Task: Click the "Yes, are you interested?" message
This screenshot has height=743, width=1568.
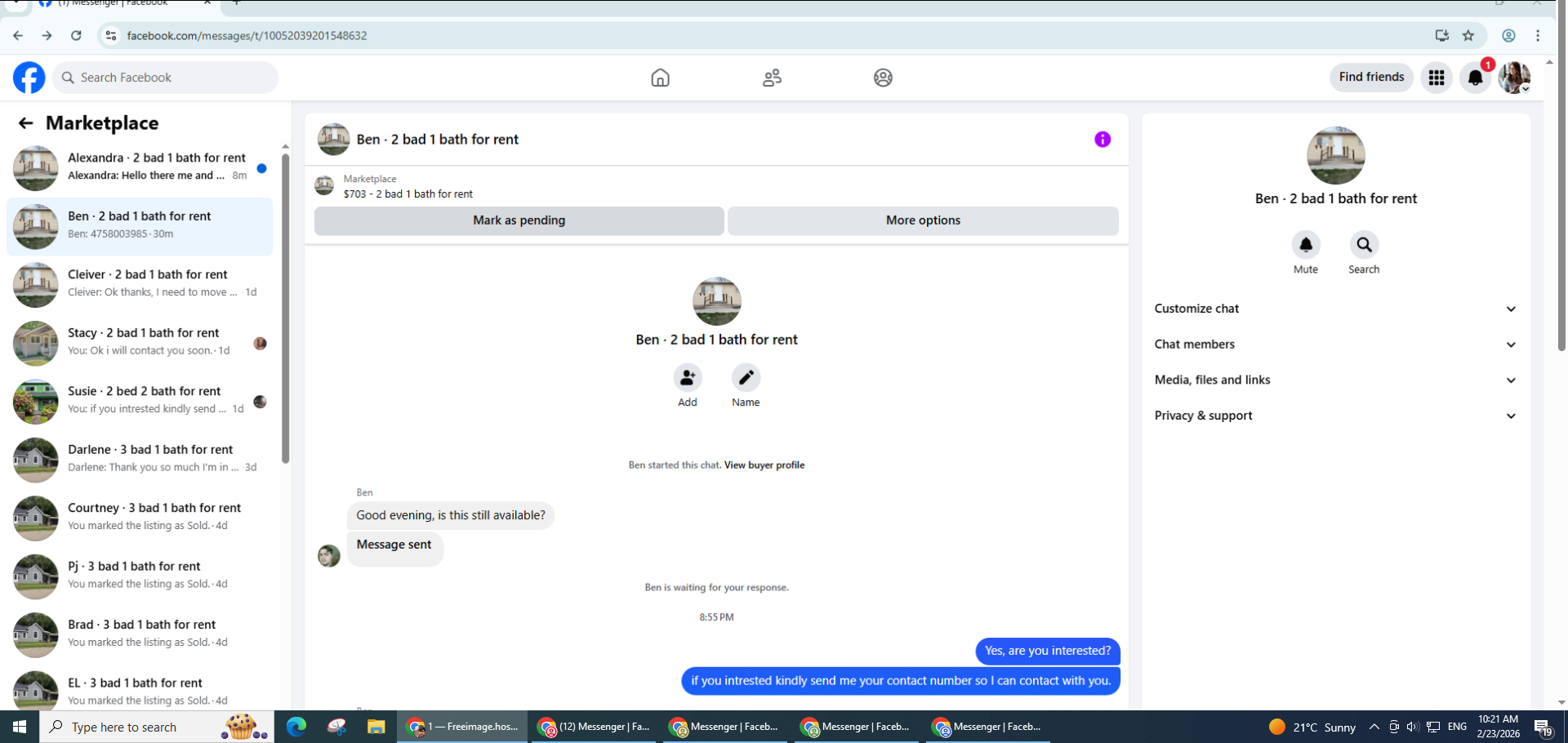Action: pyautogui.click(x=1048, y=652)
